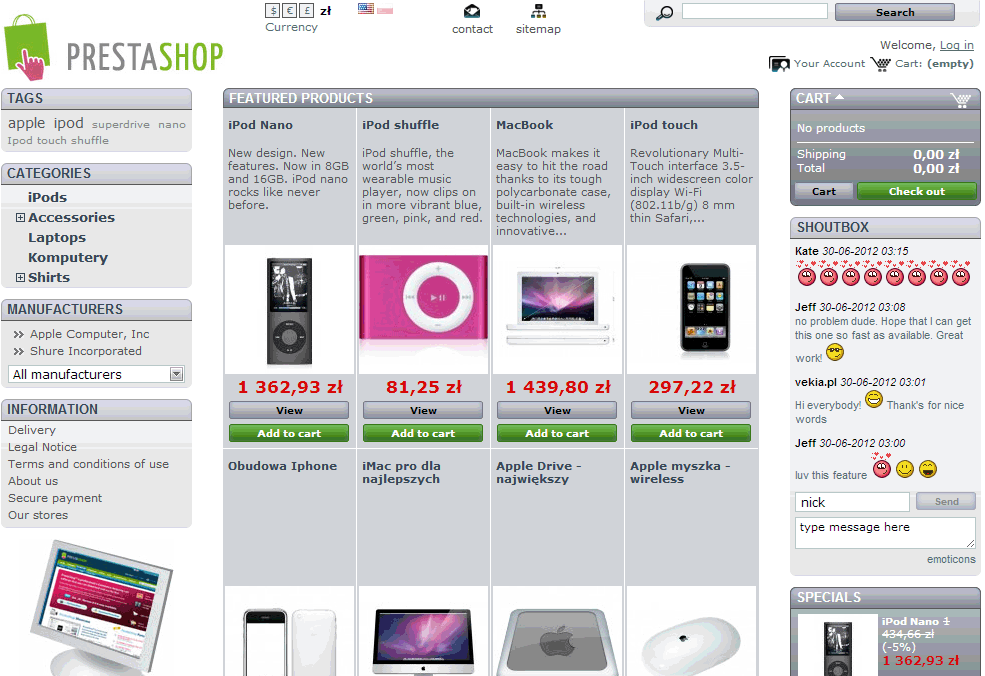Viewport: 985px width, 676px height.
Task: Open the iPods category
Action: pyautogui.click(x=47, y=197)
